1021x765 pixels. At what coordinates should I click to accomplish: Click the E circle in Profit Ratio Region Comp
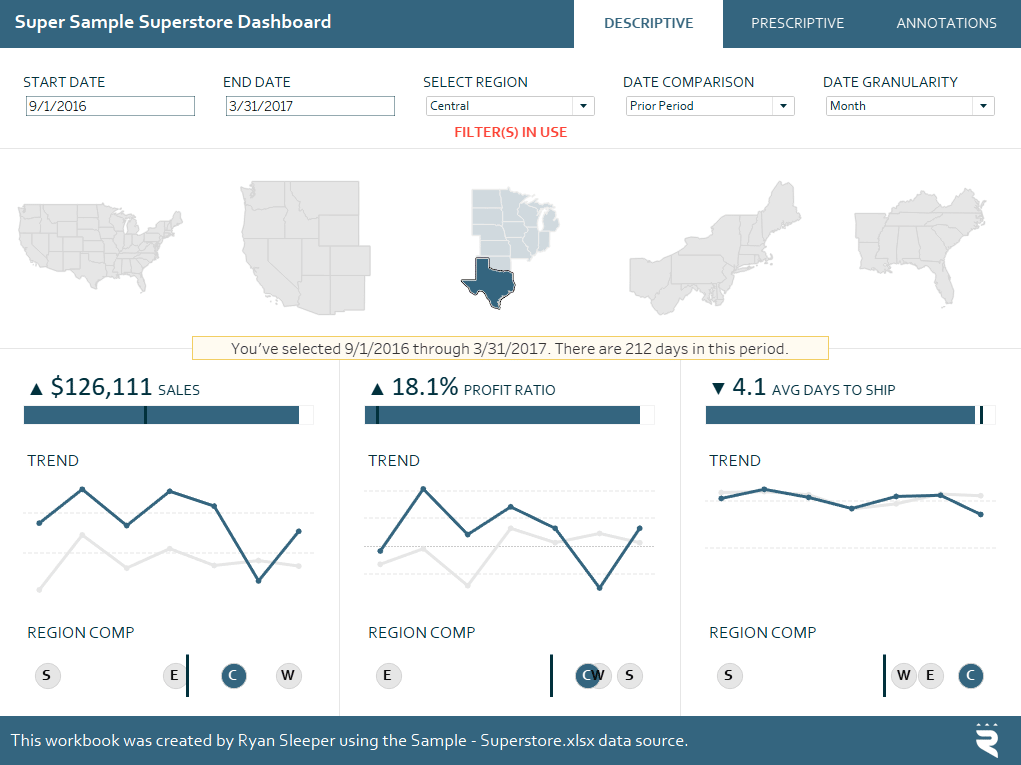(388, 675)
